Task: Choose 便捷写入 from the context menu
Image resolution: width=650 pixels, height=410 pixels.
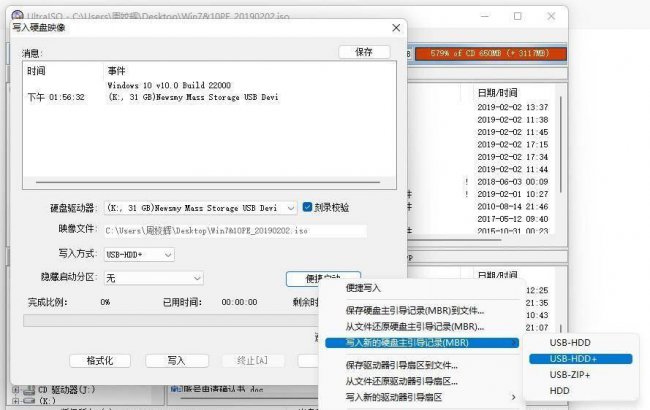Action: [363, 288]
